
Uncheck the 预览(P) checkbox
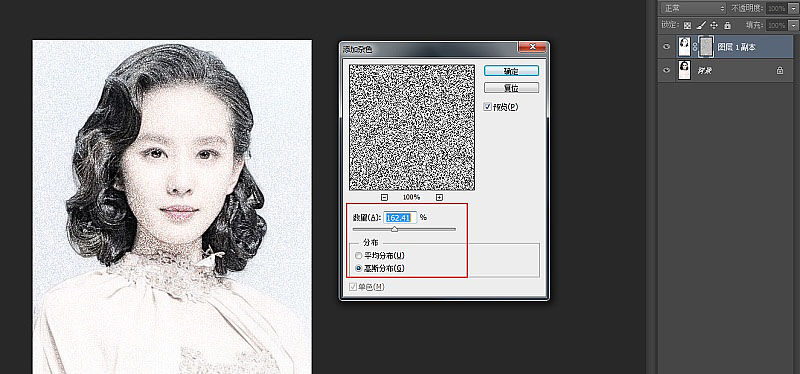click(488, 107)
